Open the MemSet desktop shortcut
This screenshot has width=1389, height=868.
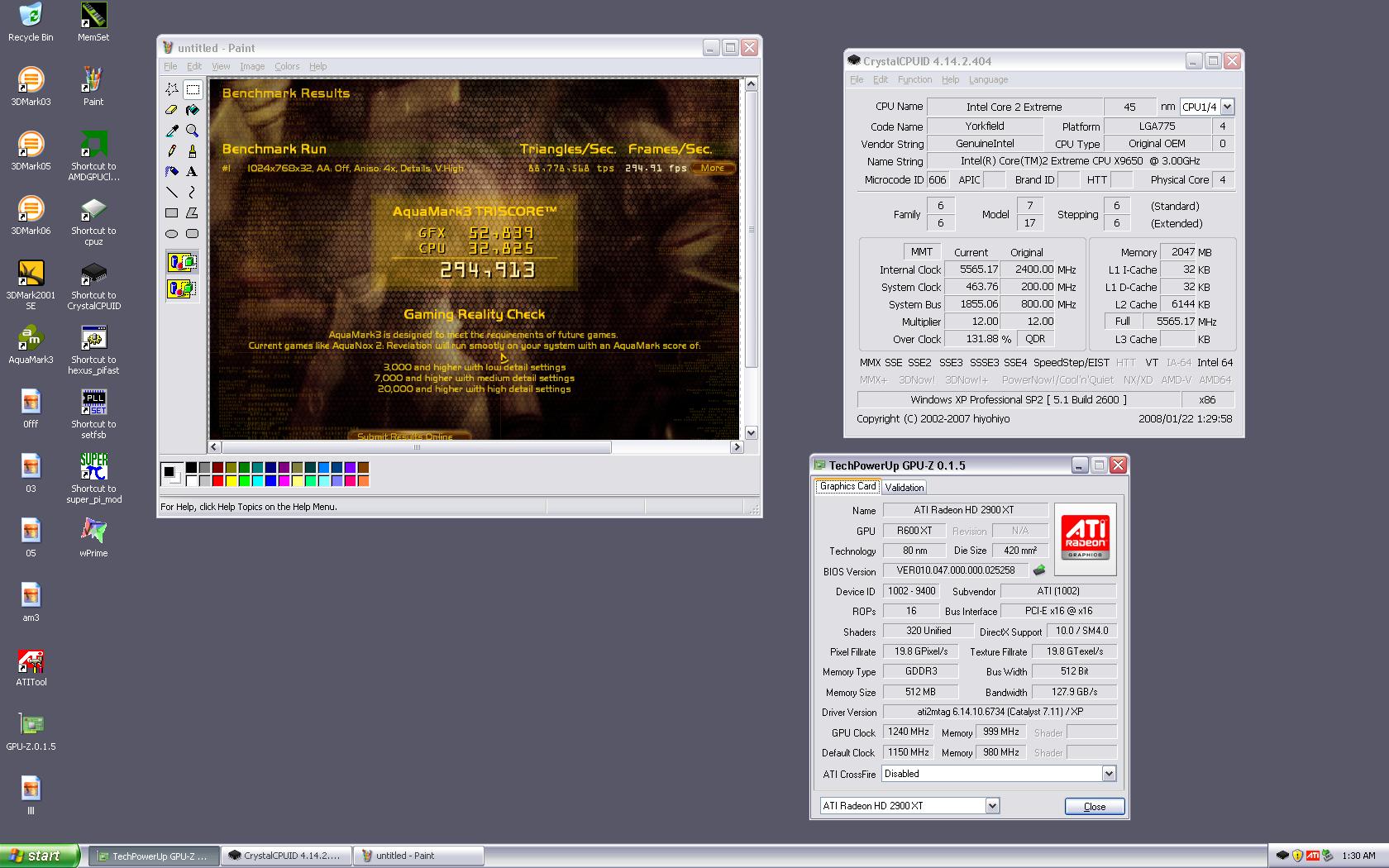(x=93, y=22)
